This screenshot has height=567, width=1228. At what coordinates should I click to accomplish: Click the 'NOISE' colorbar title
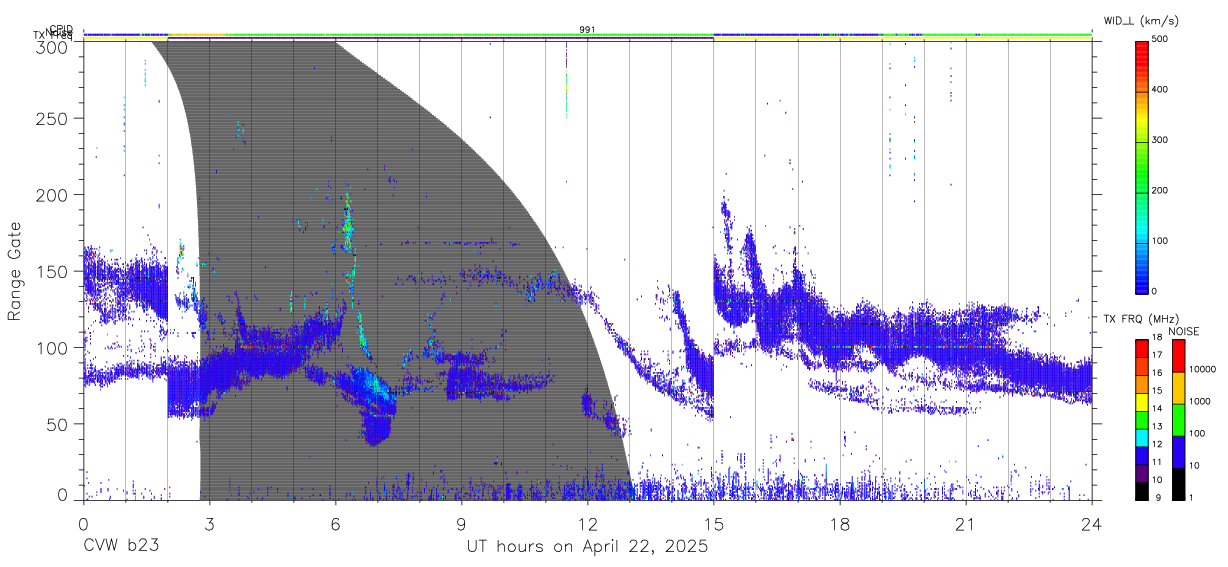pyautogui.click(x=1185, y=329)
